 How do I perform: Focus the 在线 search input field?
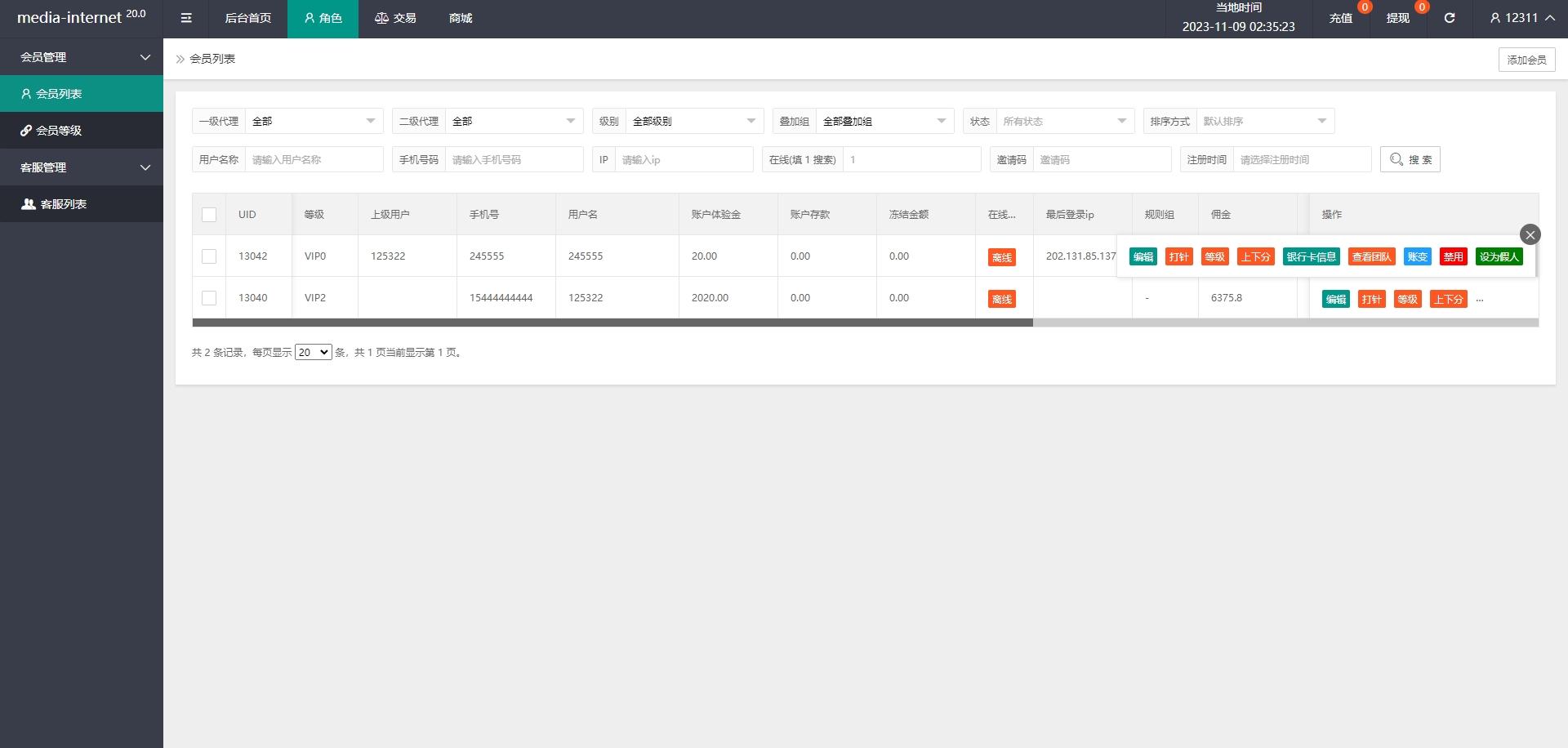[912, 159]
